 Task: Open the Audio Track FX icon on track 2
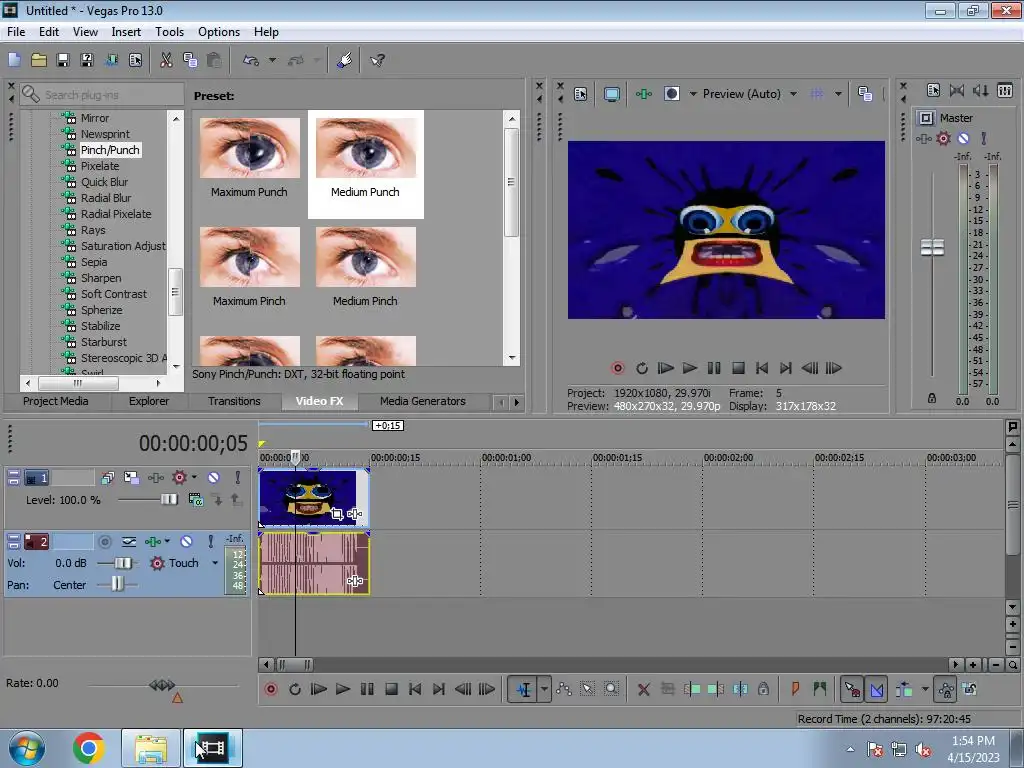click(152, 541)
